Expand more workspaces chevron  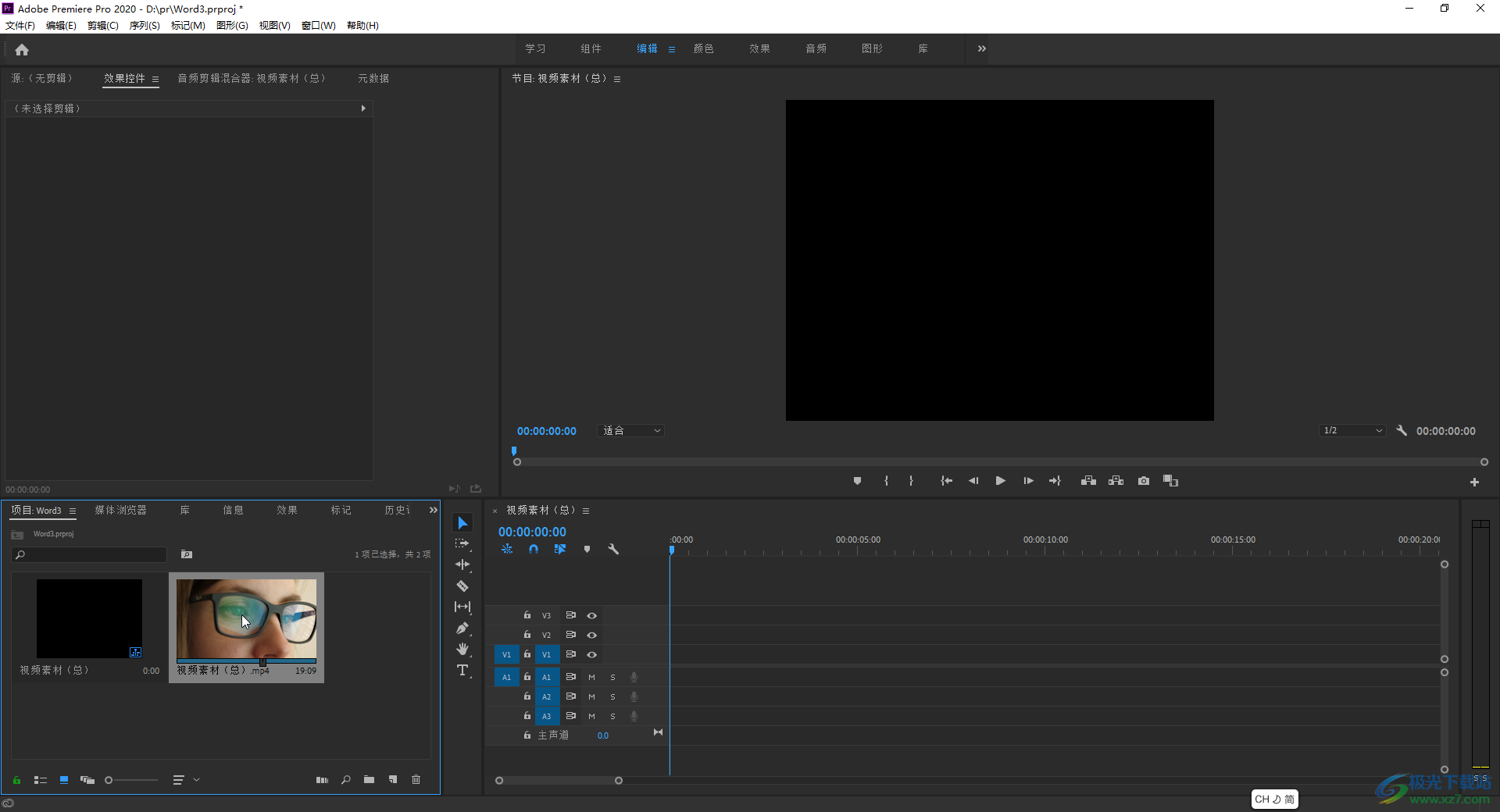pyautogui.click(x=982, y=48)
